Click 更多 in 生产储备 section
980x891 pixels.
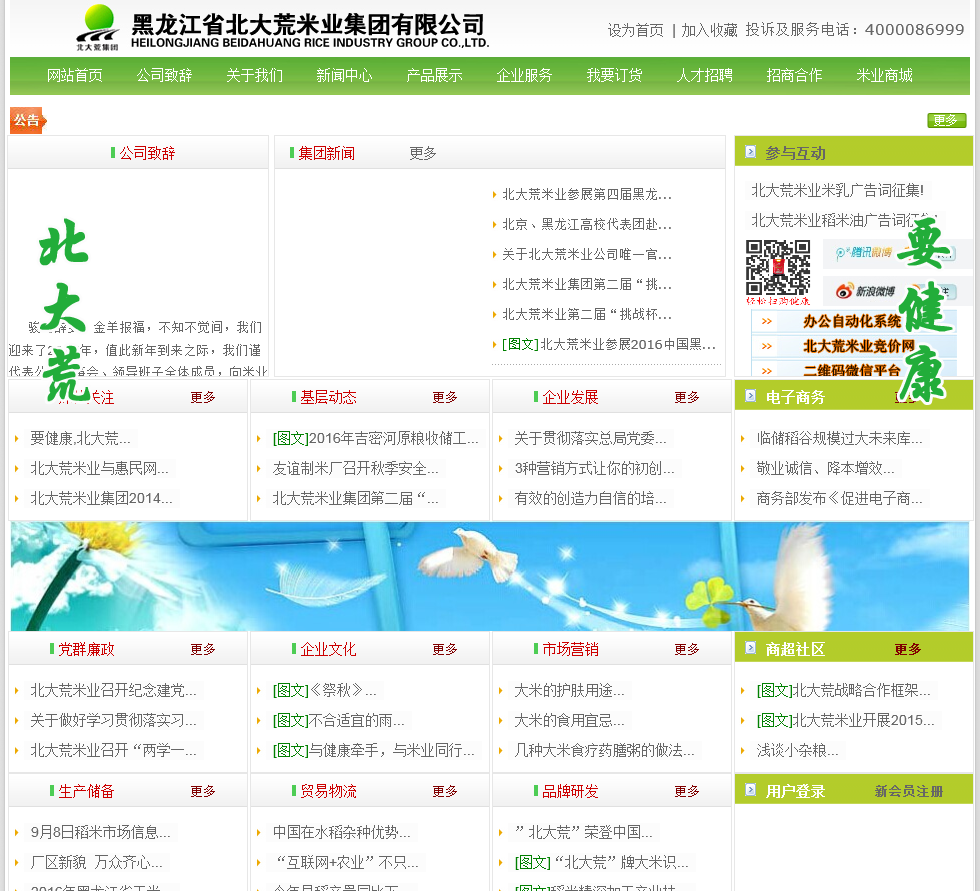(x=203, y=792)
